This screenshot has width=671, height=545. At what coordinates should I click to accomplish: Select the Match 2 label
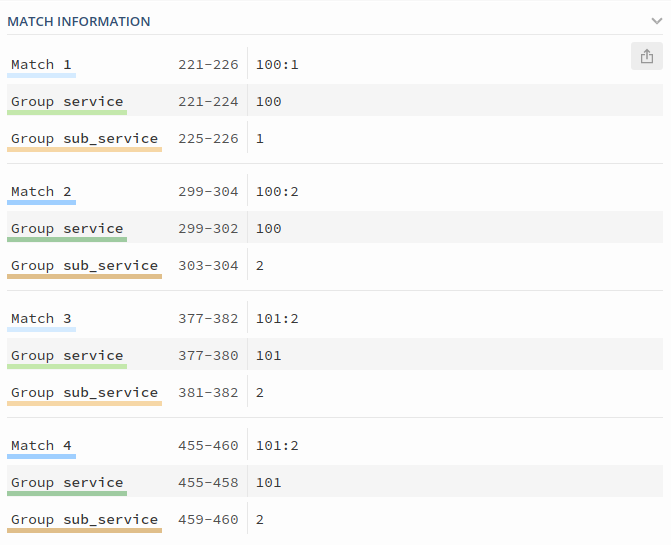tap(41, 192)
